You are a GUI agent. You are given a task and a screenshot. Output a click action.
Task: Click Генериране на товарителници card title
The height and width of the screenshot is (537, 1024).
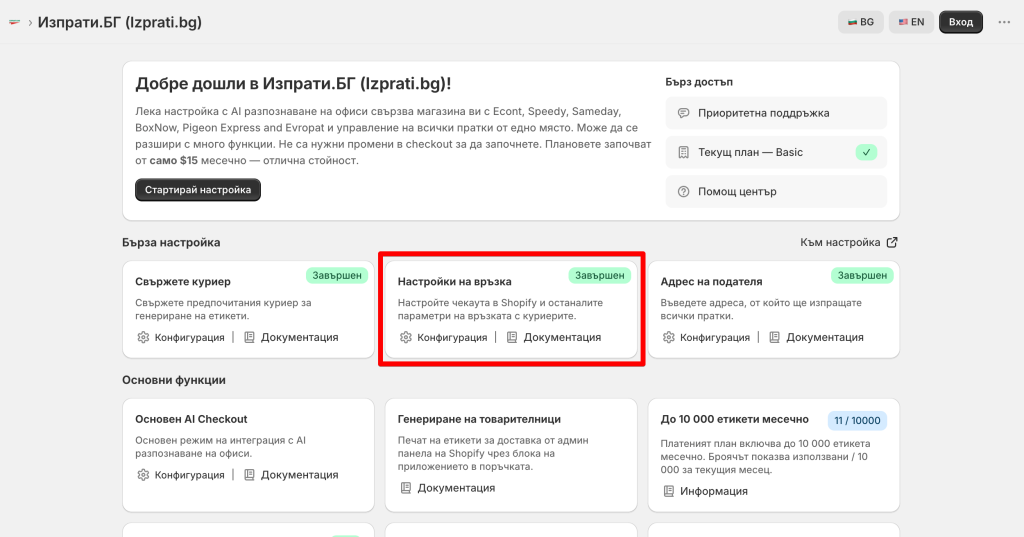coord(479,419)
